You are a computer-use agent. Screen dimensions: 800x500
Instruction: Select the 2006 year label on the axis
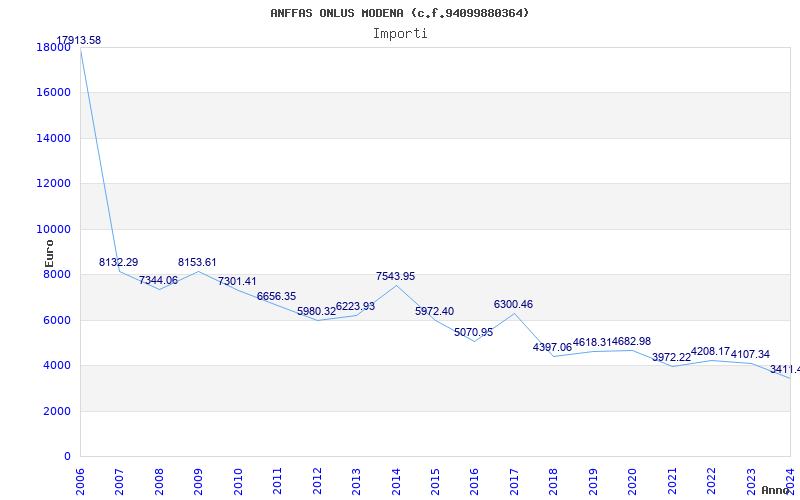[x=80, y=482]
